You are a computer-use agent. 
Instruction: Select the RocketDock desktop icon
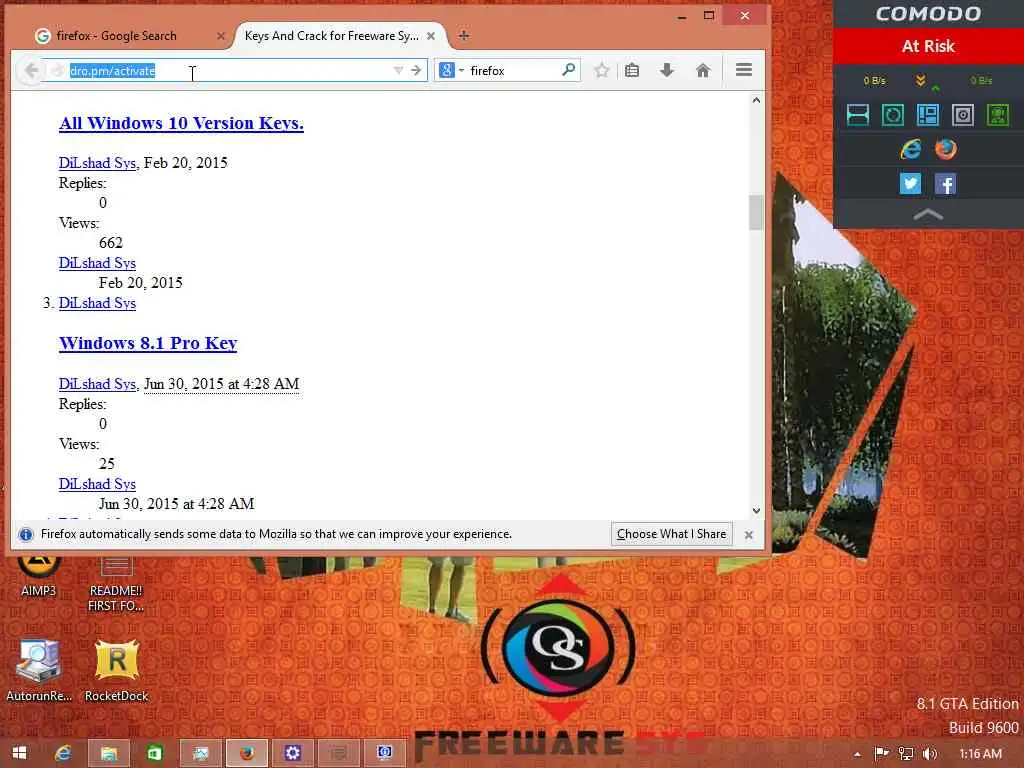tap(116, 671)
